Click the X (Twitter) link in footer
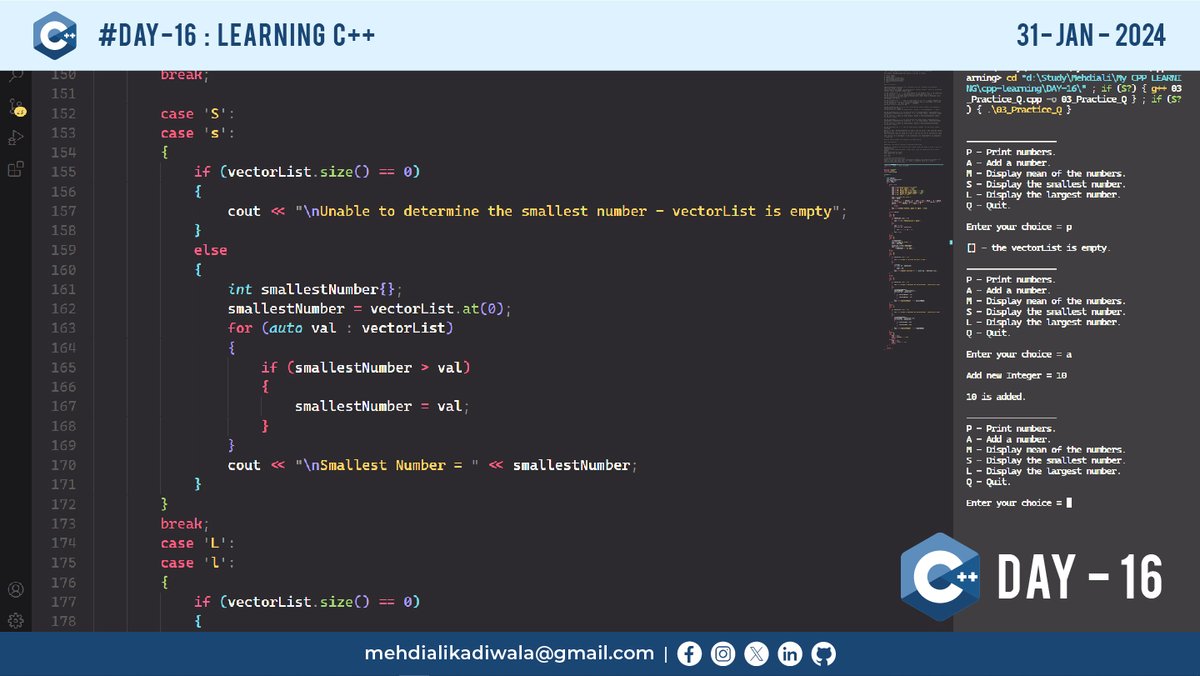 coord(756,653)
